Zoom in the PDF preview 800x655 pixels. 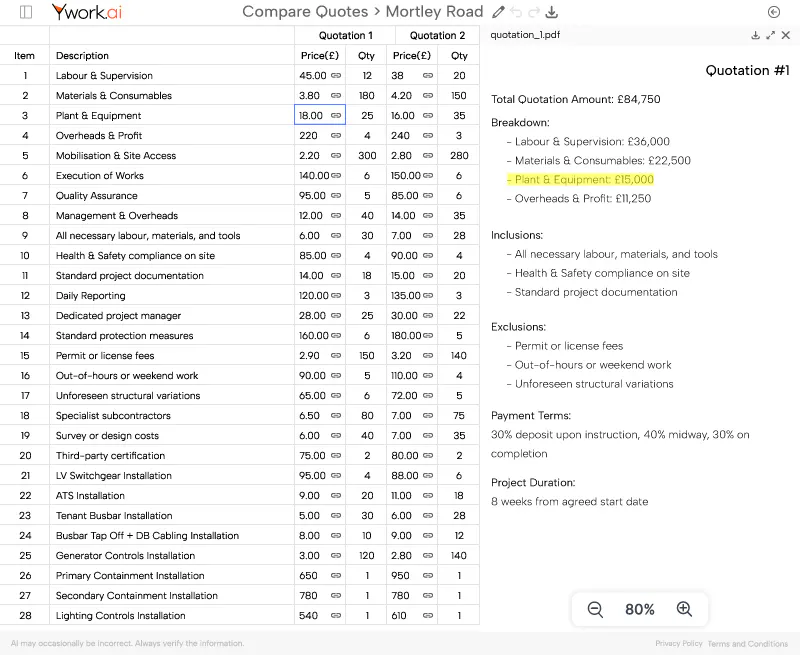pyautogui.click(x=684, y=609)
